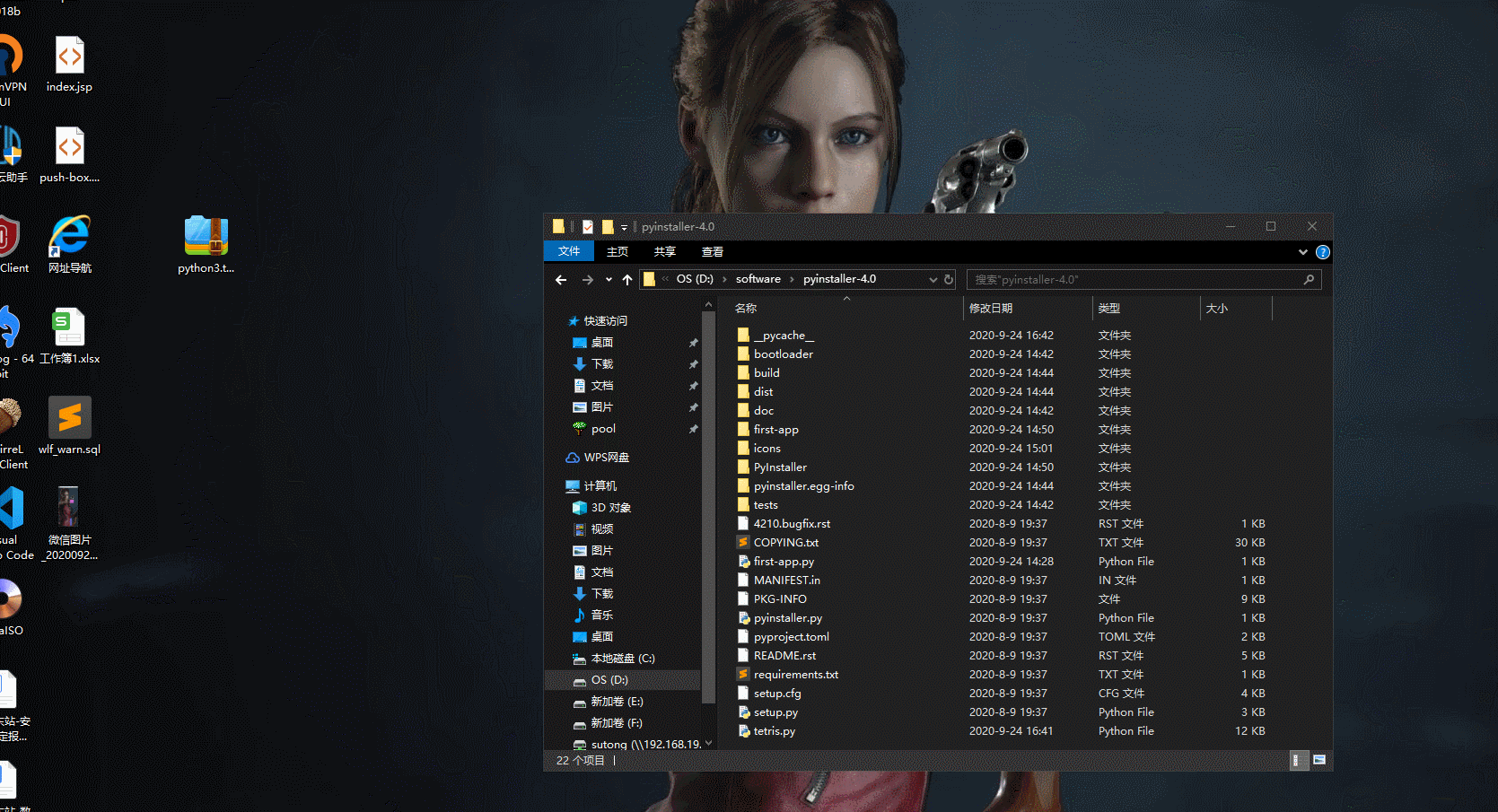Open the index.jsp desktop file icon
The height and width of the screenshot is (812, 1498).
pos(69,65)
